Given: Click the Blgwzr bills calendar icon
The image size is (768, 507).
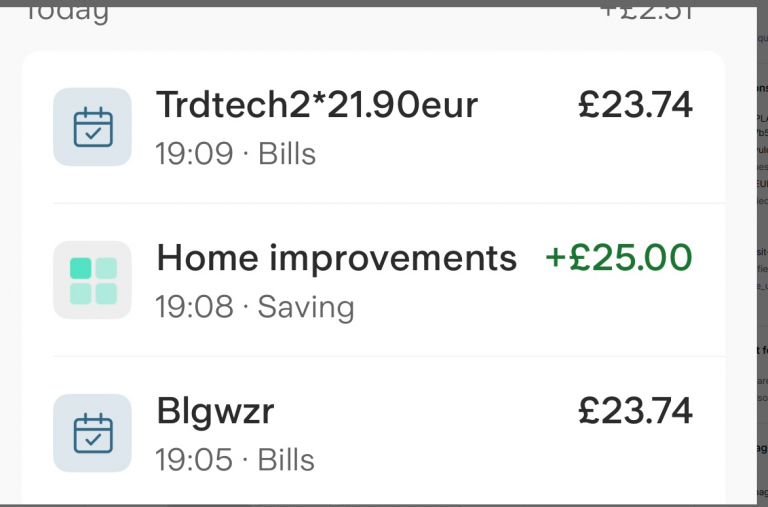Looking at the screenshot, I should coord(92,433).
